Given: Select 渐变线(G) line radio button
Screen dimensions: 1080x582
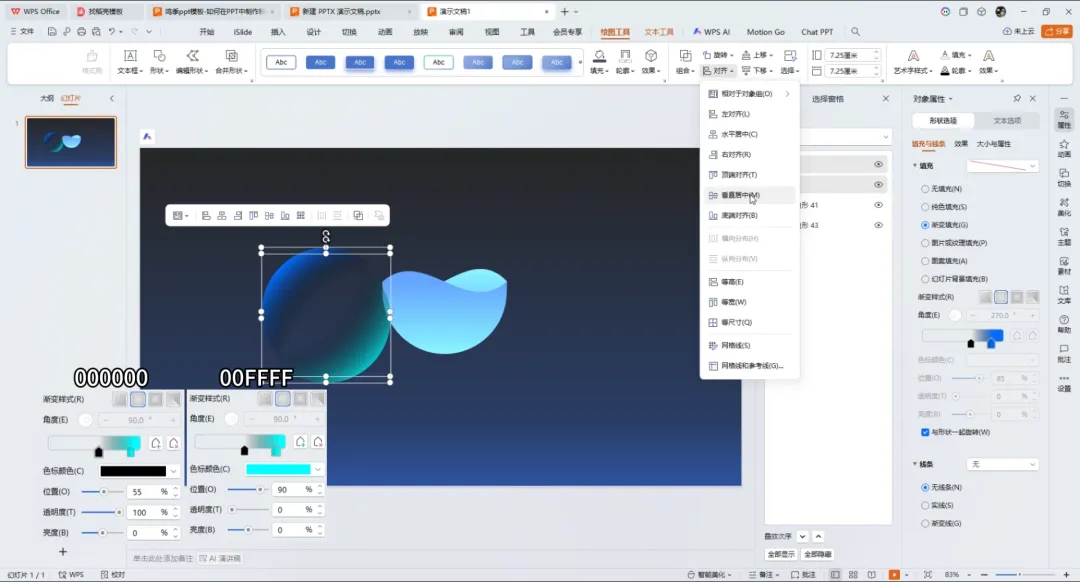Looking at the screenshot, I should point(925,523).
